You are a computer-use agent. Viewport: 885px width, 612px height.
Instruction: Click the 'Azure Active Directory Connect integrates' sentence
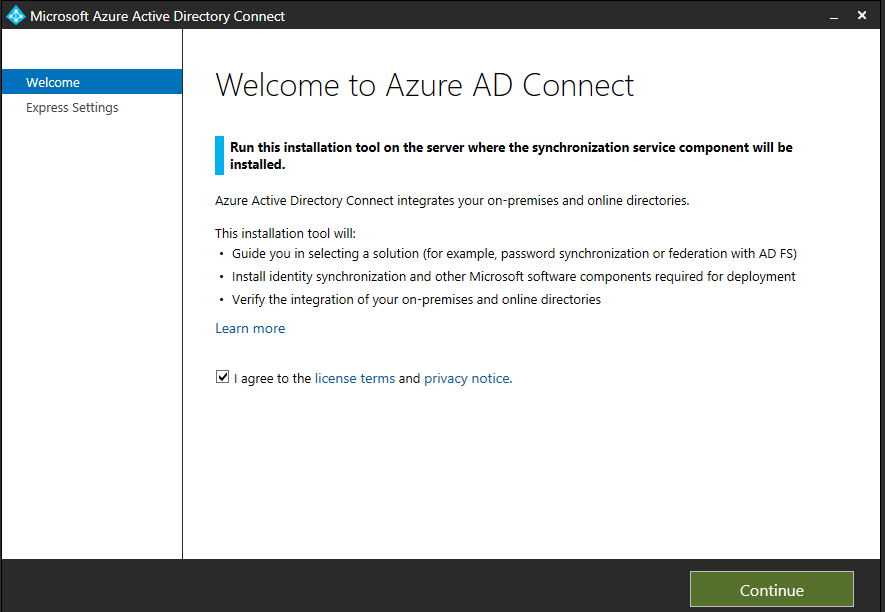[452, 200]
